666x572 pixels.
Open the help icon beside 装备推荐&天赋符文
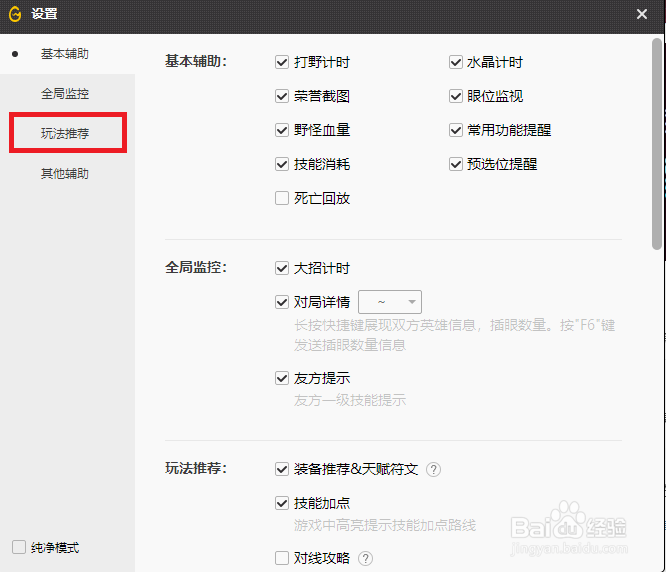point(433,469)
